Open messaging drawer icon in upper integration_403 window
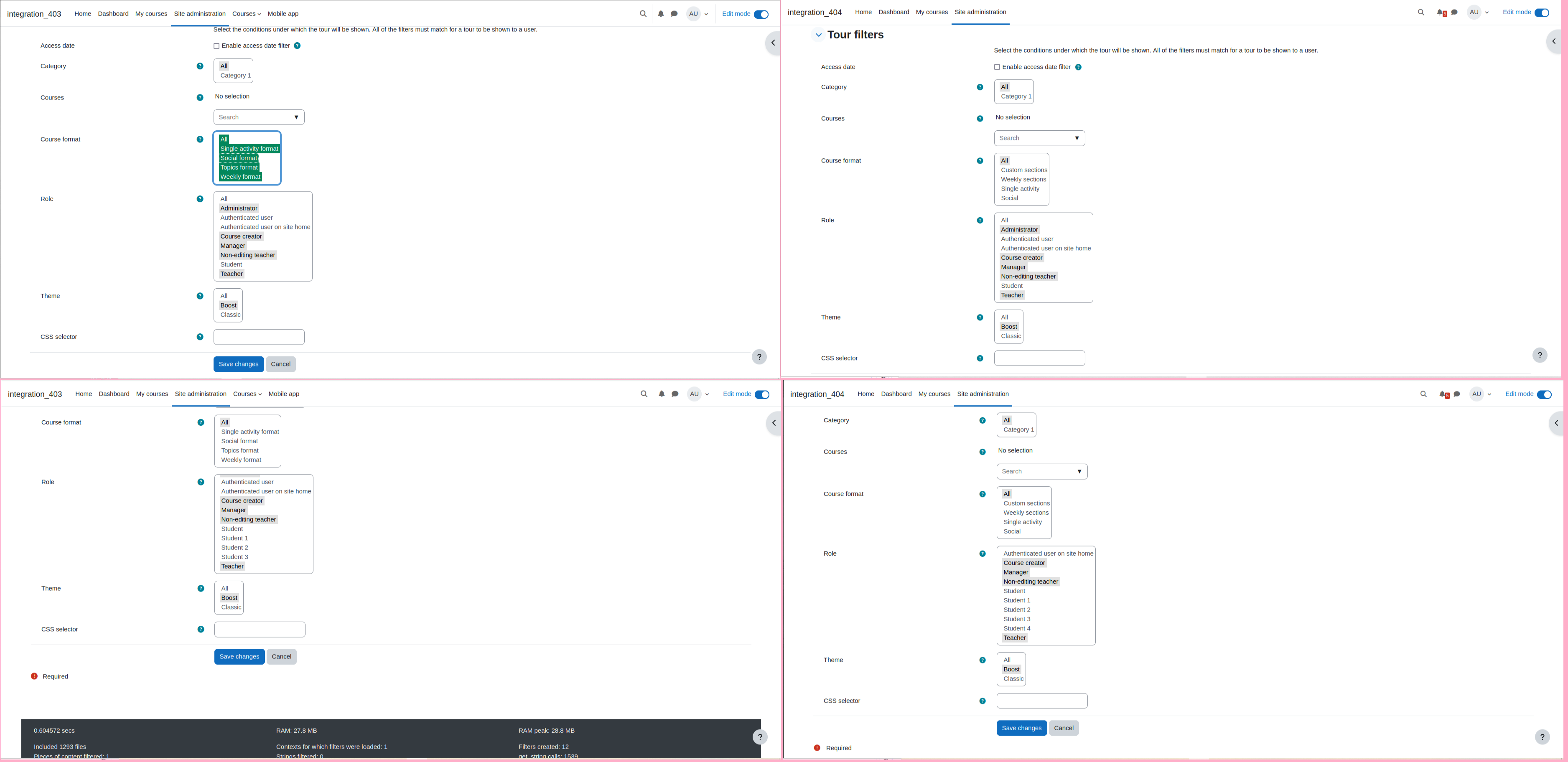Image resolution: width=1568 pixels, height=762 pixels. coord(675,13)
